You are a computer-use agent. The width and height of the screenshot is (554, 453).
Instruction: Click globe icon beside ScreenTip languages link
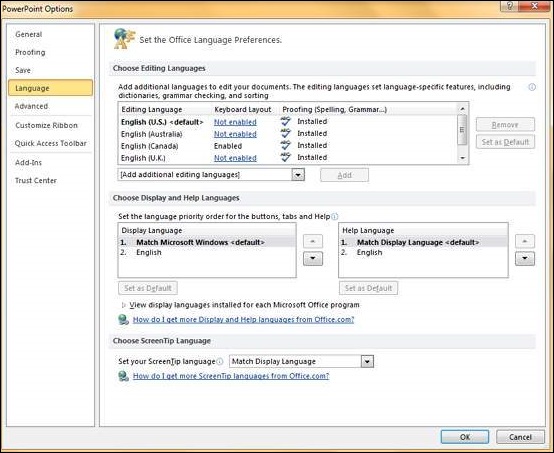click(x=123, y=376)
